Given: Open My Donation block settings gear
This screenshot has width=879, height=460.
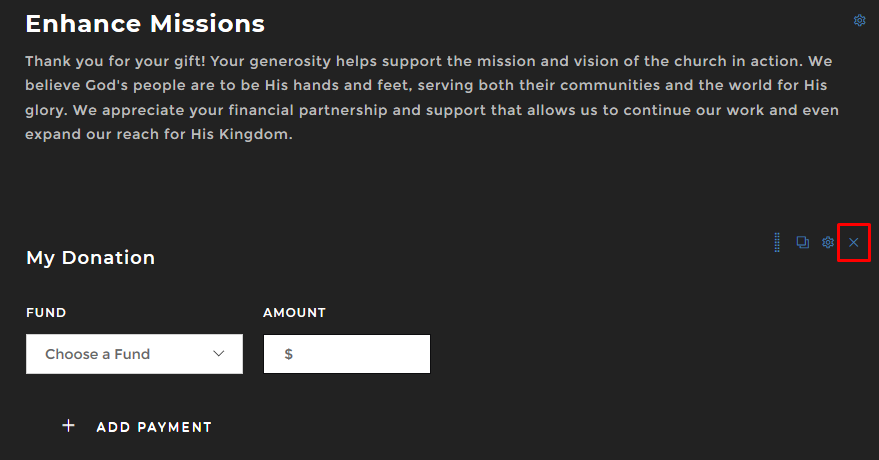Looking at the screenshot, I should [x=828, y=243].
